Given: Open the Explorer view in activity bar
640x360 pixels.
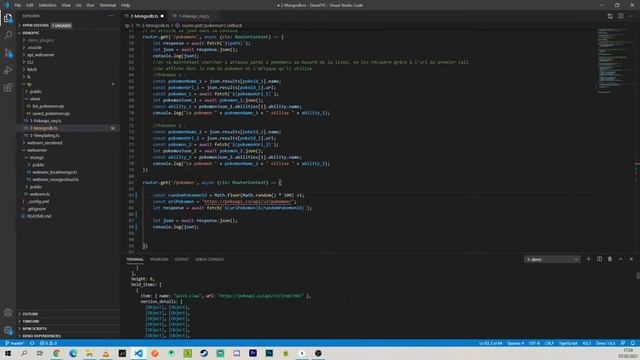Looking at the screenshot, I should [8, 18].
